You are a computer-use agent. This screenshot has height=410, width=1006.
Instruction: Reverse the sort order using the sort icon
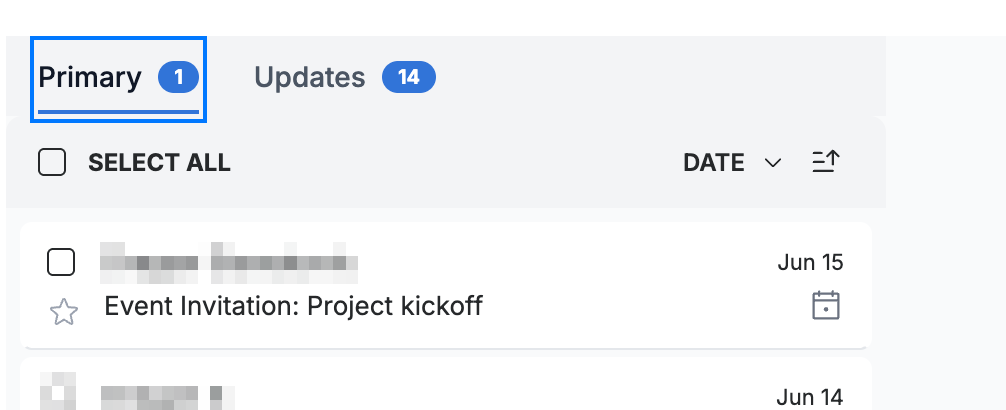click(x=826, y=162)
